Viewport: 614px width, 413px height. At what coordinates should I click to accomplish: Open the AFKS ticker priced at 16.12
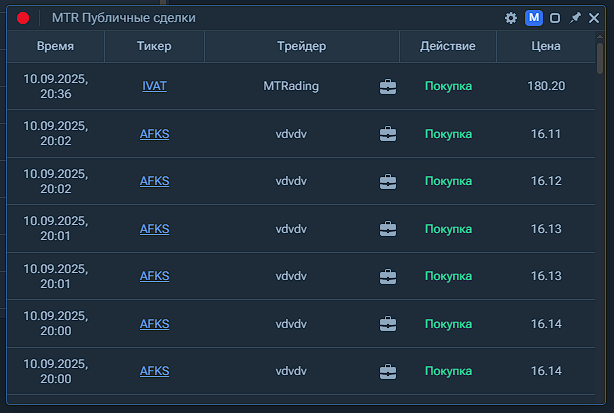[154, 181]
